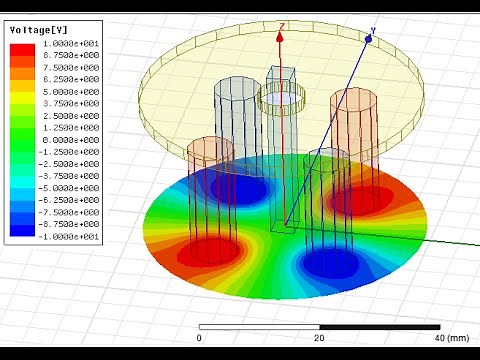Select the 5.0000e+000 legend value
The height and width of the screenshot is (360, 480).
click(71, 92)
